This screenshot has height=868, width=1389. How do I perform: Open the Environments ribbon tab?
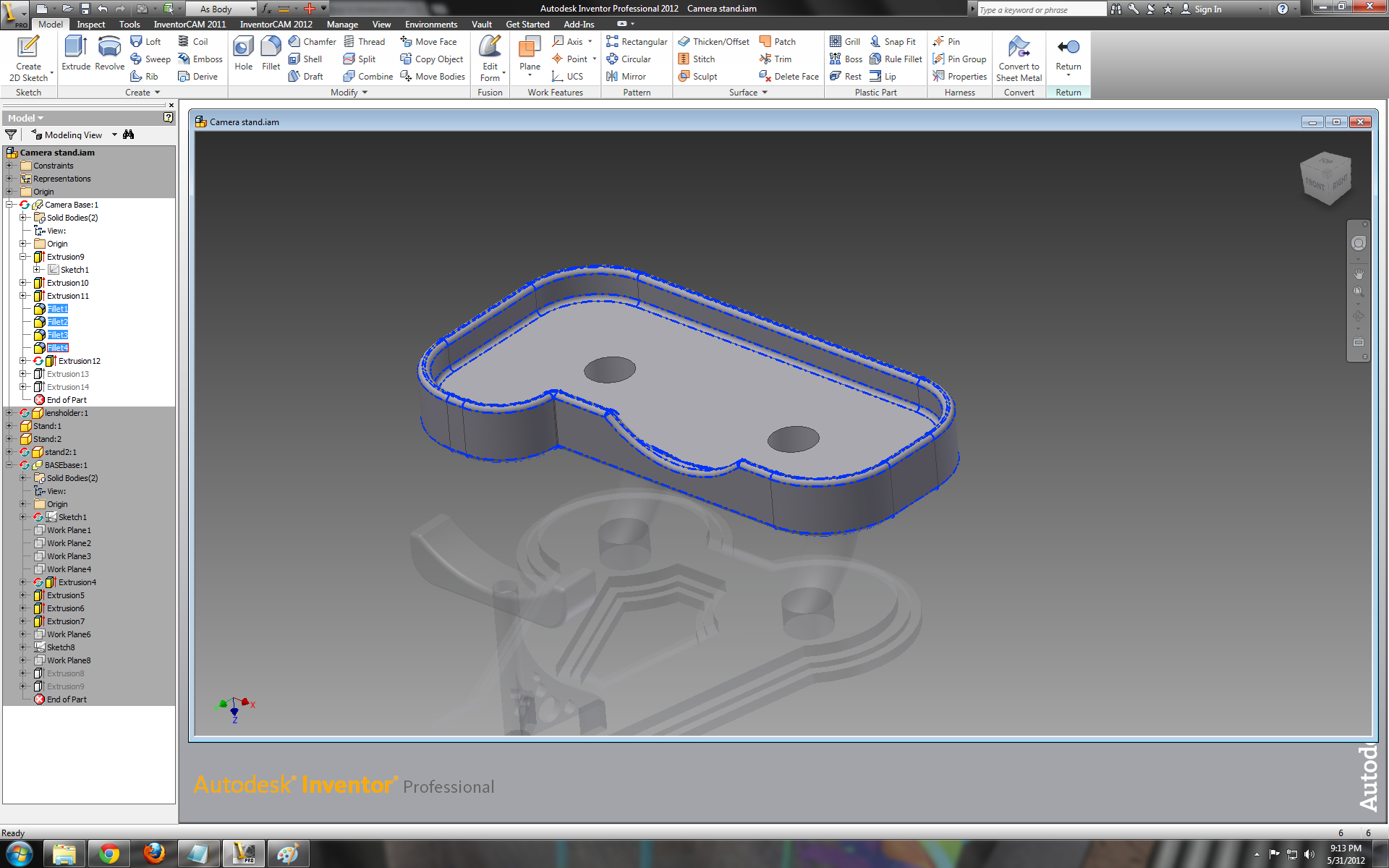coord(431,24)
